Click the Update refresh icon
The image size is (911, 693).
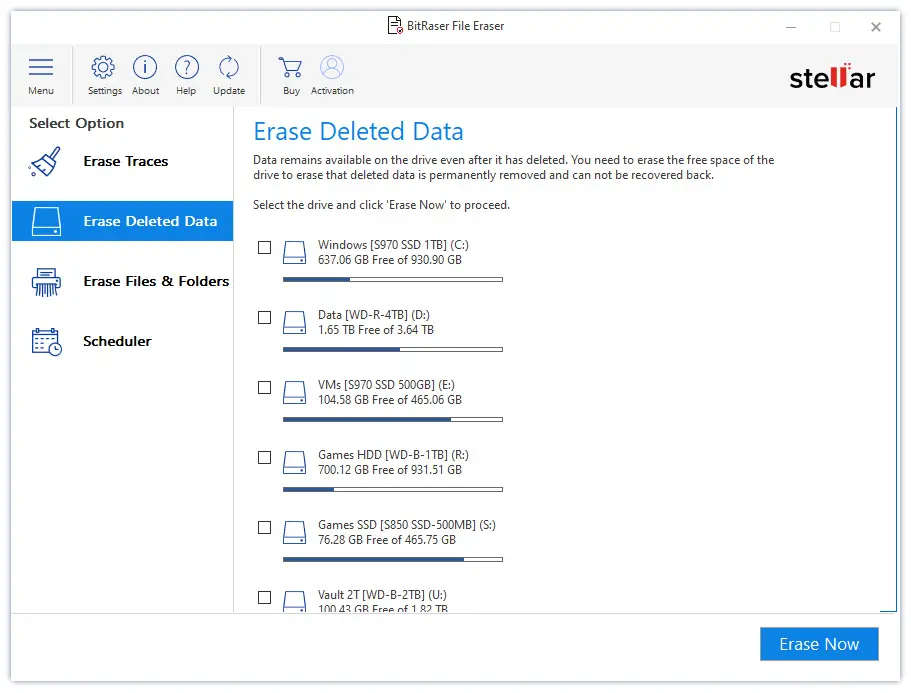(x=228, y=67)
